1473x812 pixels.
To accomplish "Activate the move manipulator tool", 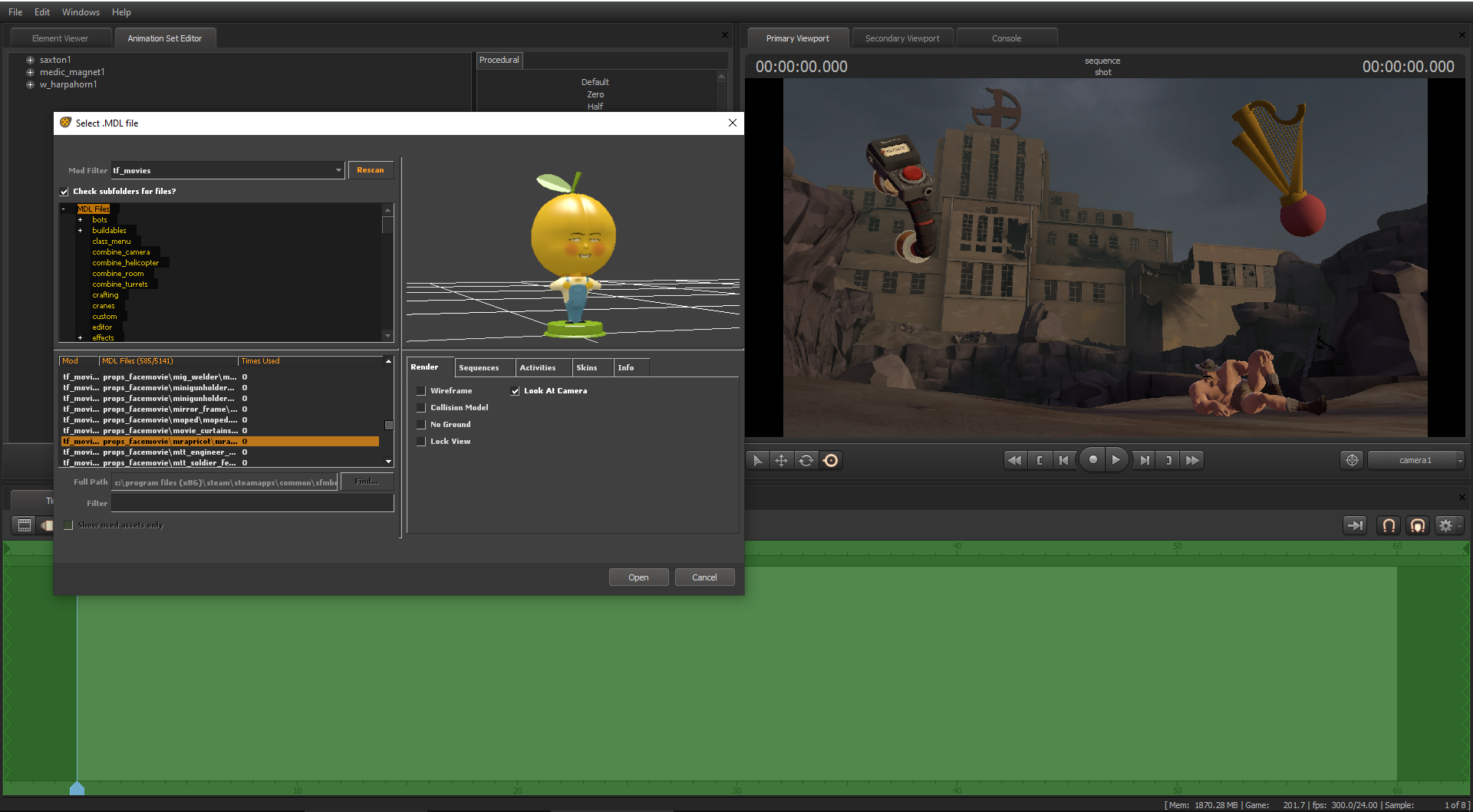I will coord(781,460).
